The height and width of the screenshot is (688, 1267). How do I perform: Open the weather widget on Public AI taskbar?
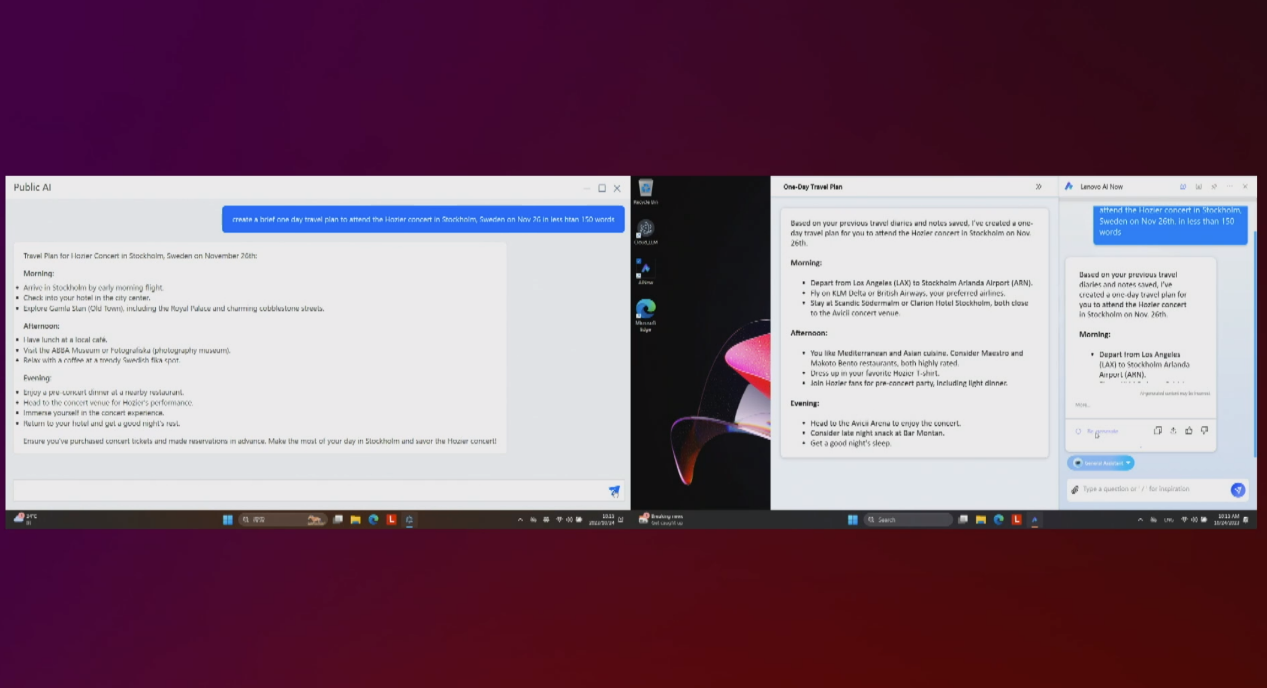coord(25,518)
